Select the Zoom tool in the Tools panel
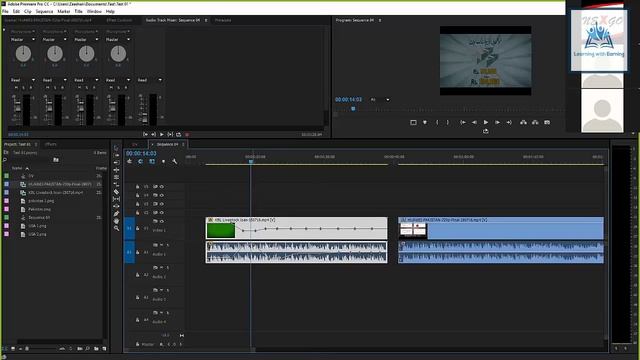Screen dimensions: 640x360 coord(116,228)
